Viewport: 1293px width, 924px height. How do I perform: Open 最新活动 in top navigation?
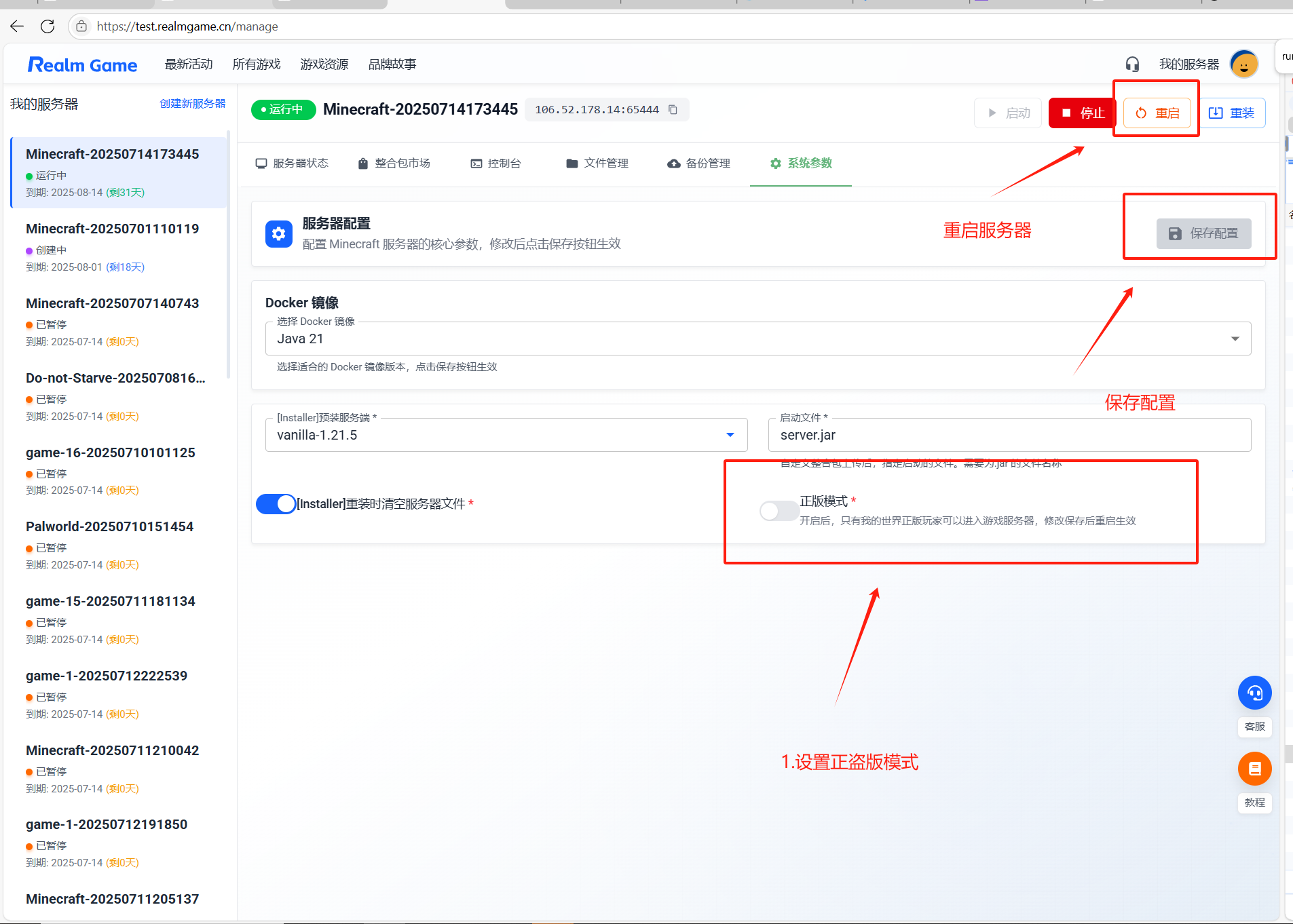pyautogui.click(x=189, y=64)
